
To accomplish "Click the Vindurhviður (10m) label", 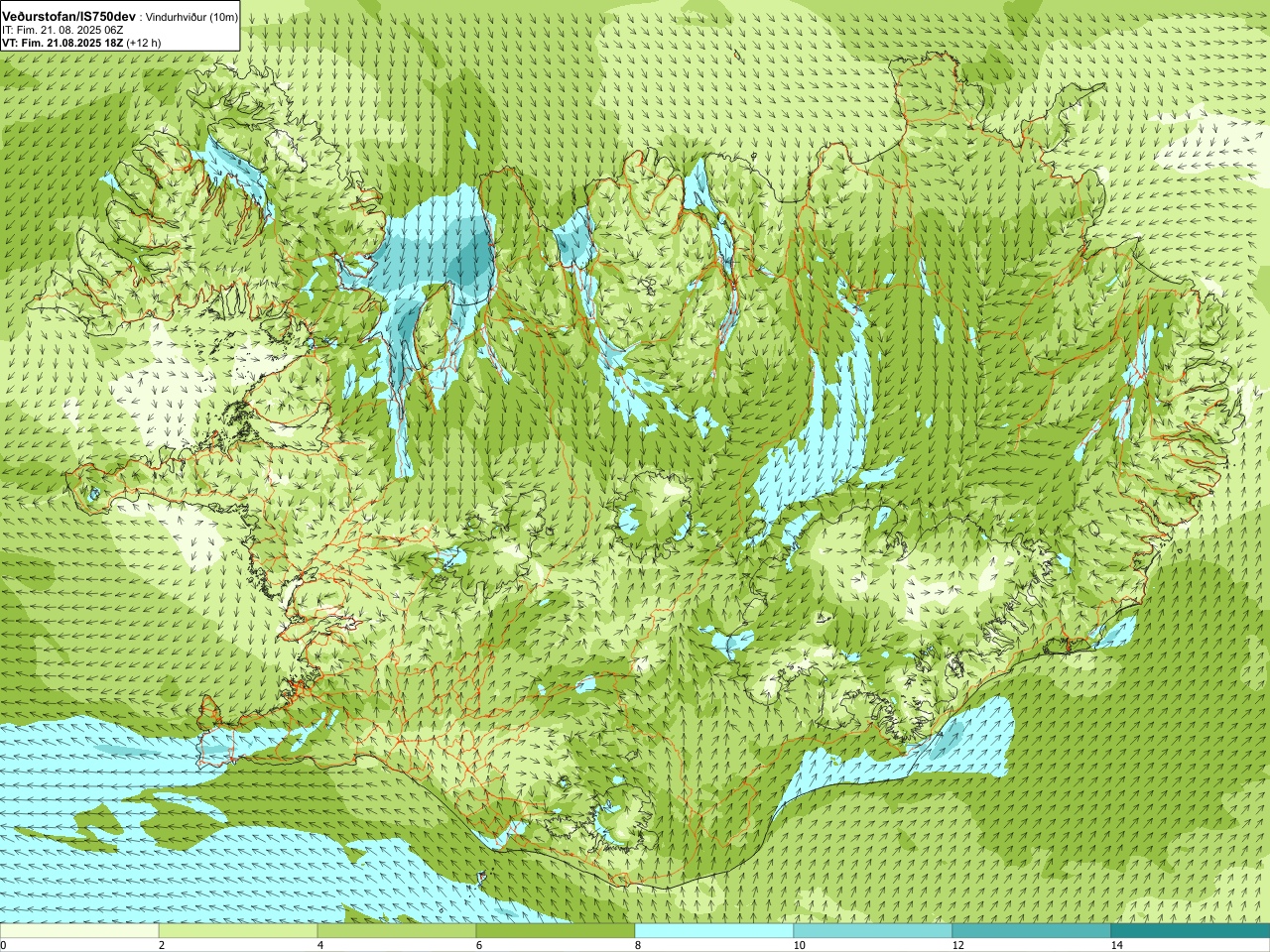I will (191, 17).
